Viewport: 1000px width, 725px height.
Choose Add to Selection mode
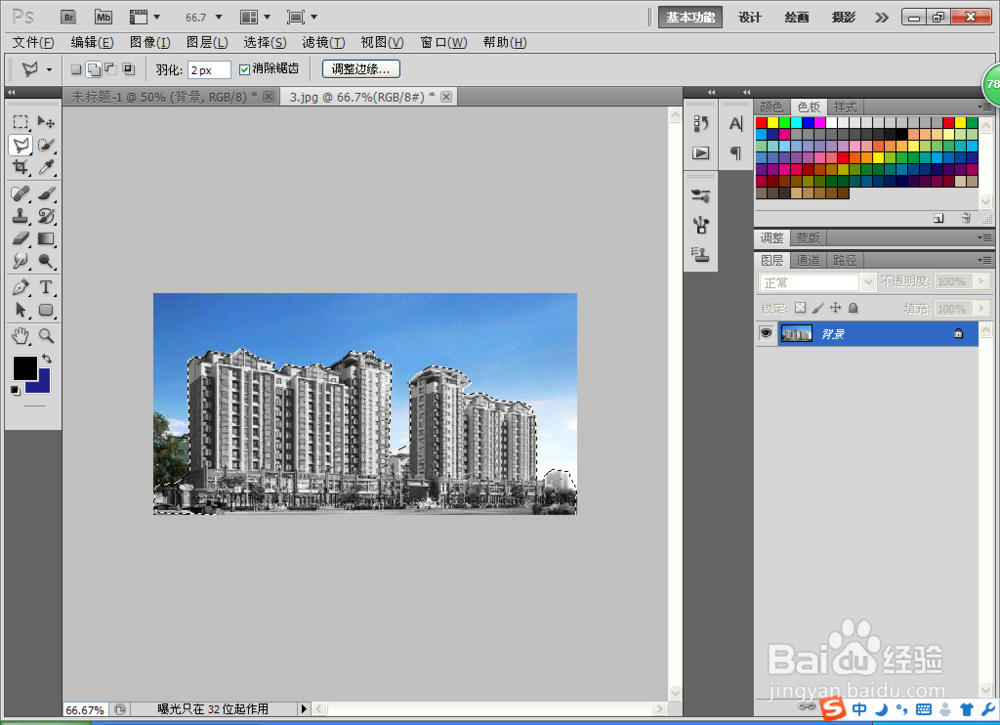click(94, 69)
